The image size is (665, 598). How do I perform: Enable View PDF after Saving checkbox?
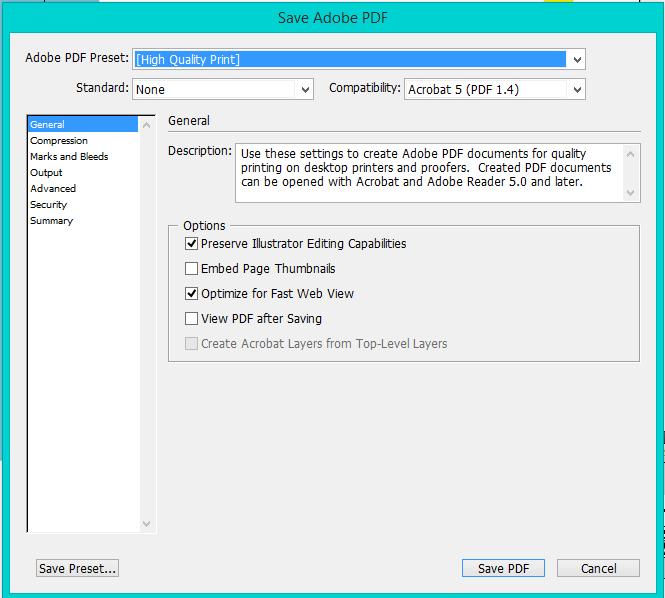[191, 319]
